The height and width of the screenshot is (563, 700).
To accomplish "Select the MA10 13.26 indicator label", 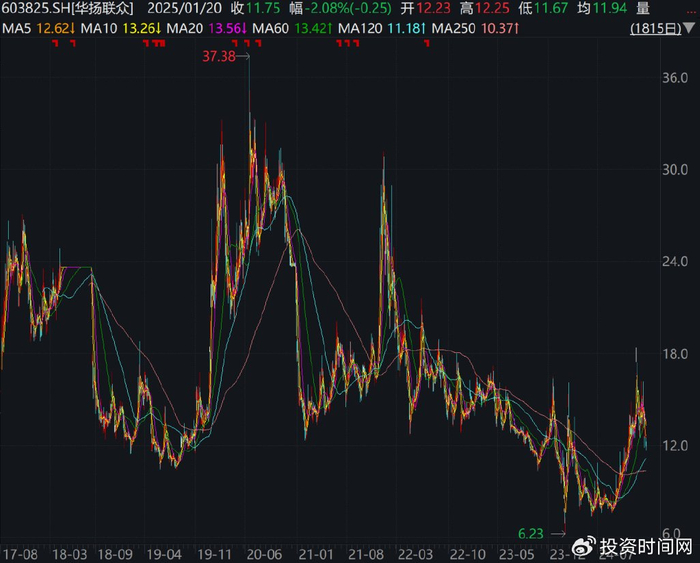I will 121,29.
